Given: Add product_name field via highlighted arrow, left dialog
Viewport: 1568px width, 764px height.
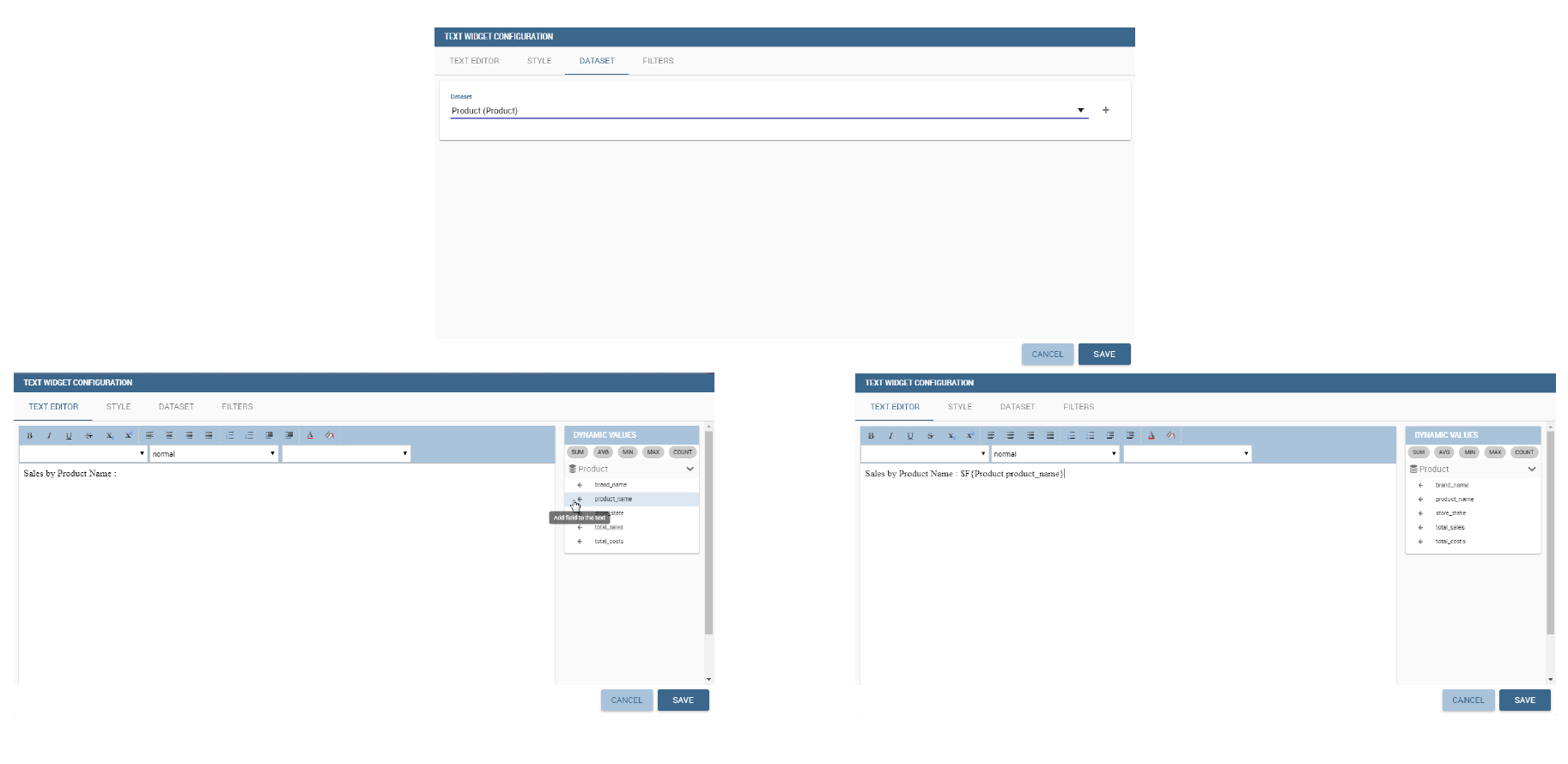Looking at the screenshot, I should 580,499.
